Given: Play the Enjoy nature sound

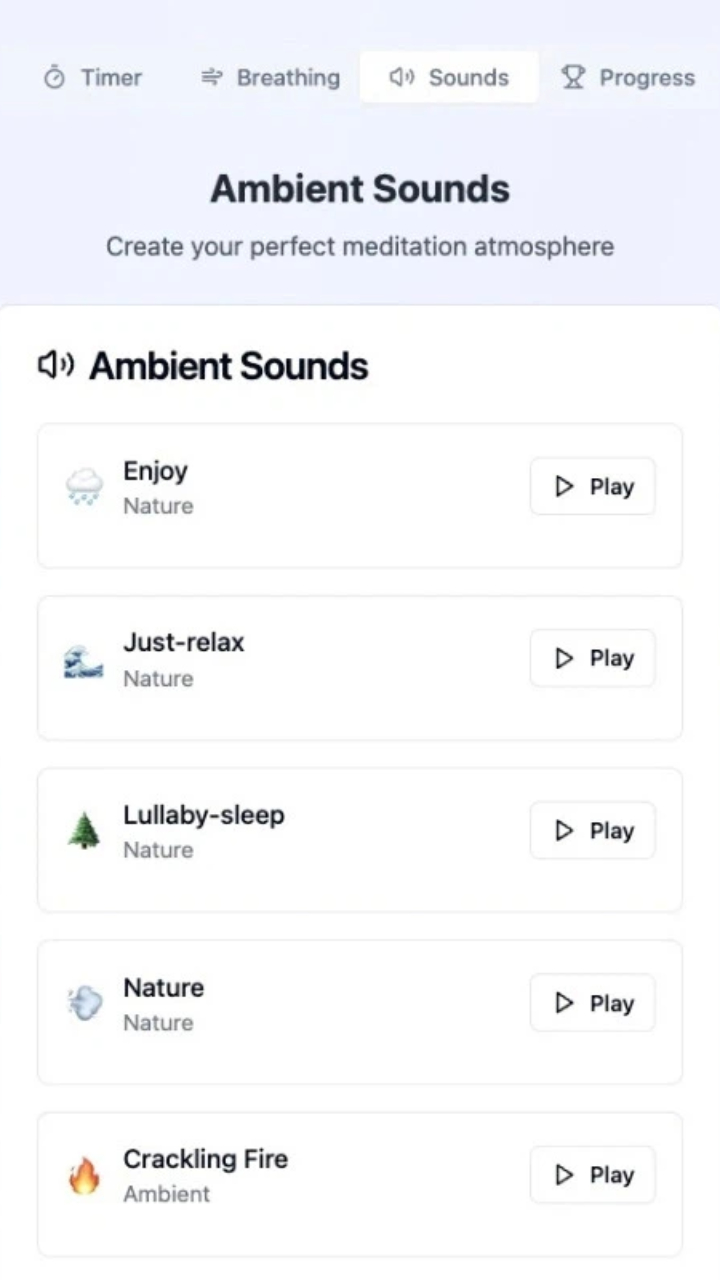Looking at the screenshot, I should [x=593, y=487].
